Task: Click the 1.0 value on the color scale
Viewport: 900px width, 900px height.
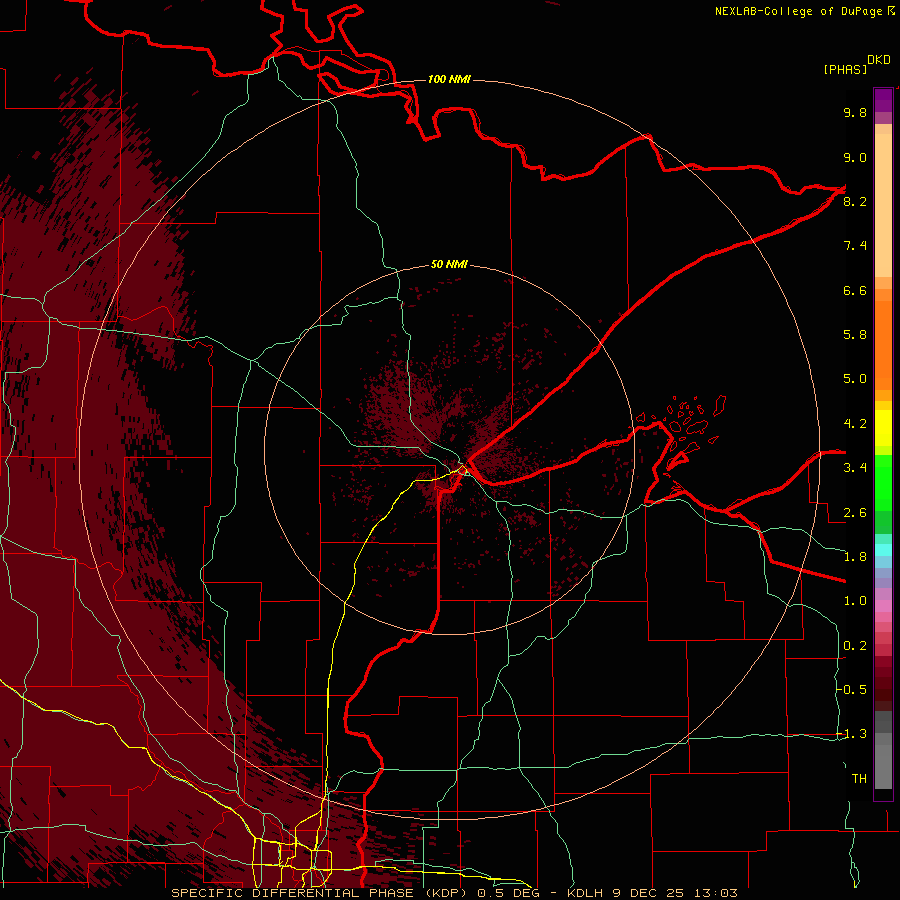Action: point(855,600)
